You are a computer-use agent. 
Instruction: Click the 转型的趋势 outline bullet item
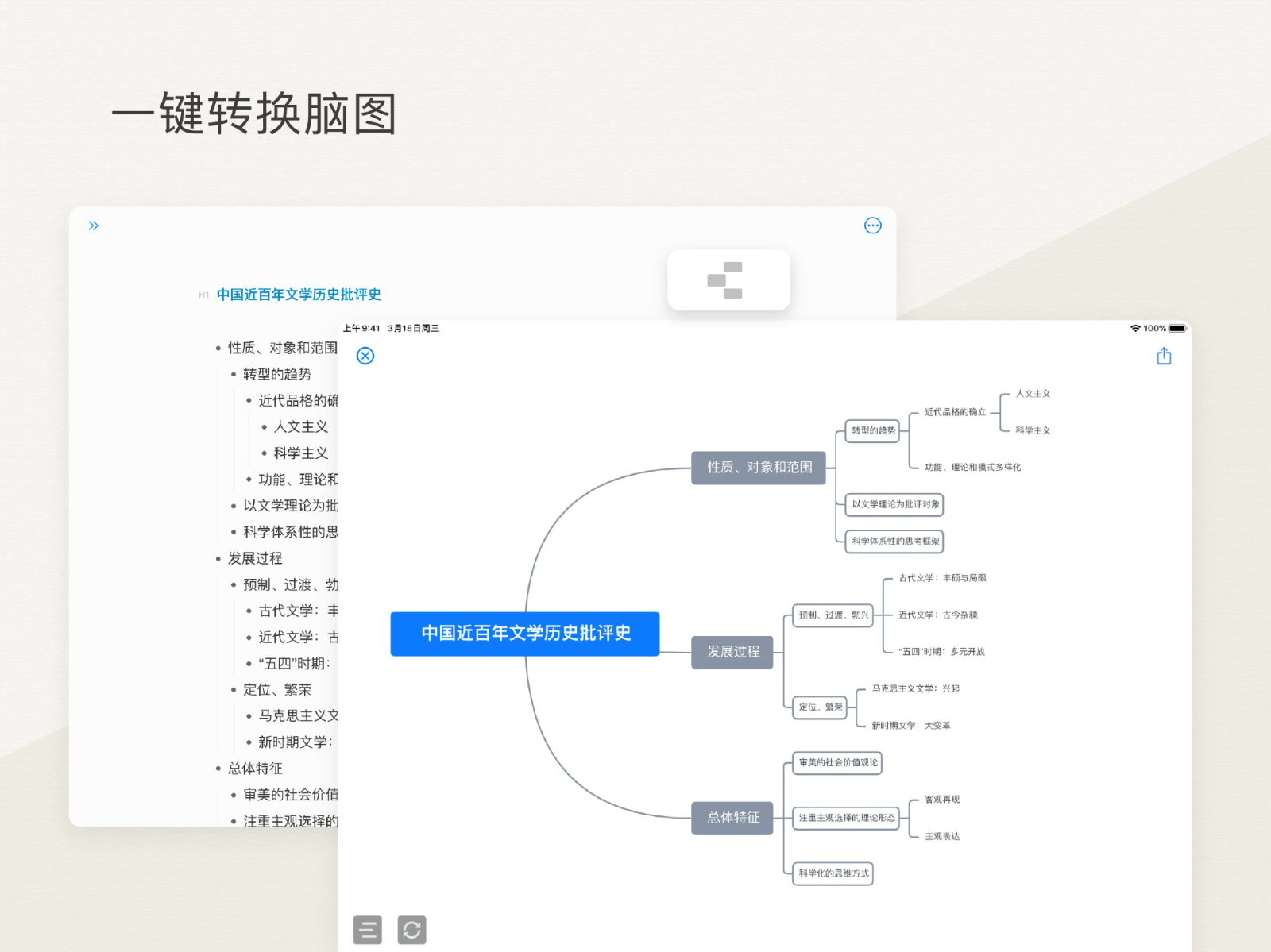(276, 374)
